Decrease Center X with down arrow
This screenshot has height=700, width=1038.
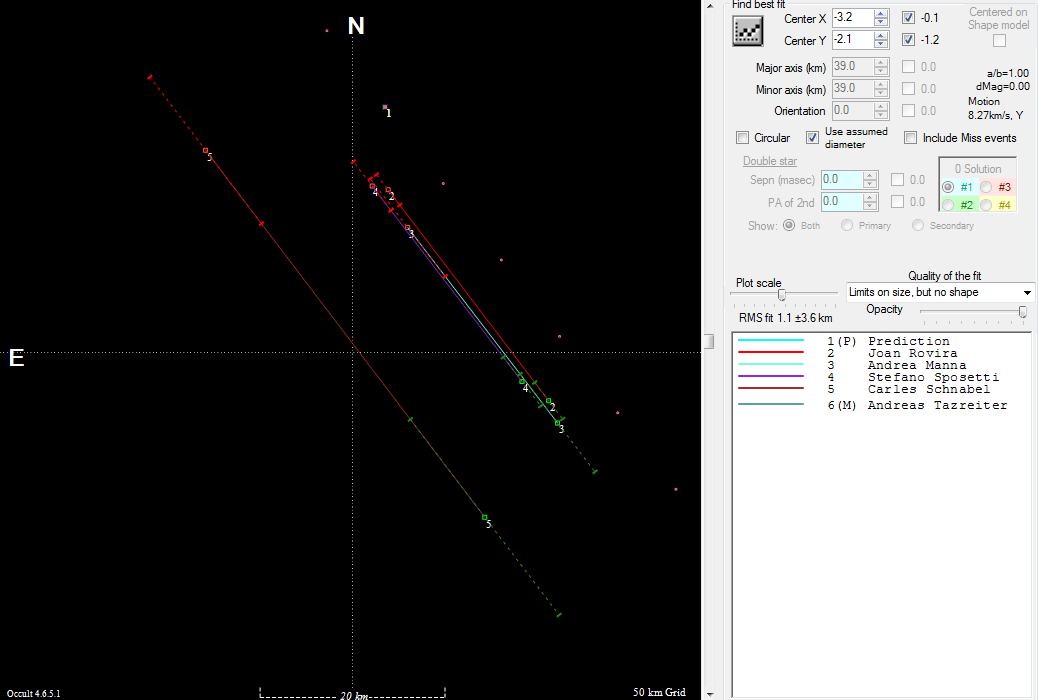(x=880, y=22)
